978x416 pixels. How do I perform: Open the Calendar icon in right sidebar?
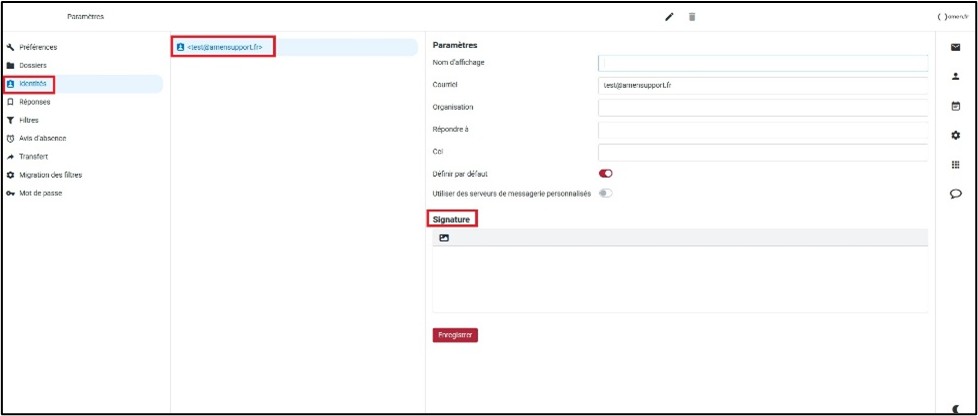click(955, 105)
